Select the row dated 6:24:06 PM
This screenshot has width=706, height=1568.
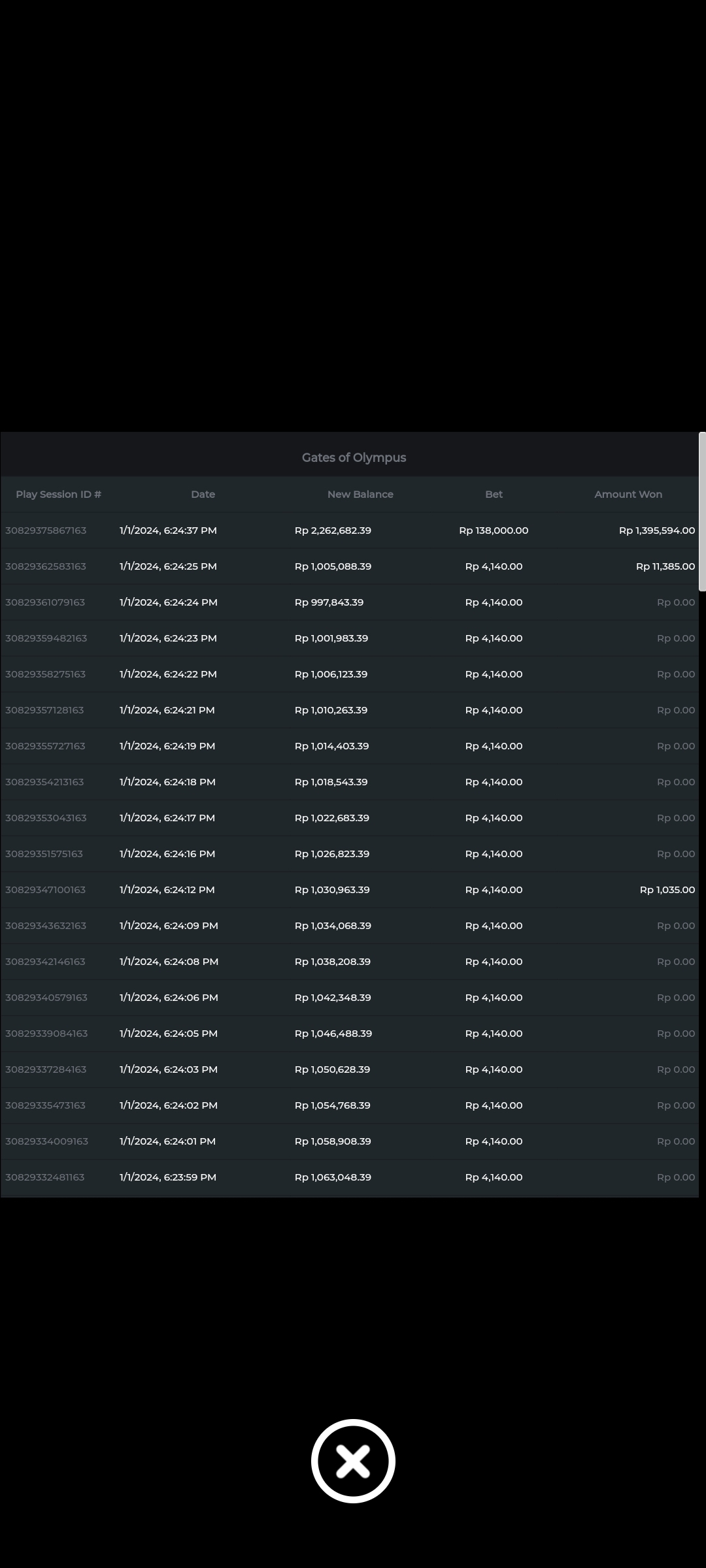point(169,998)
